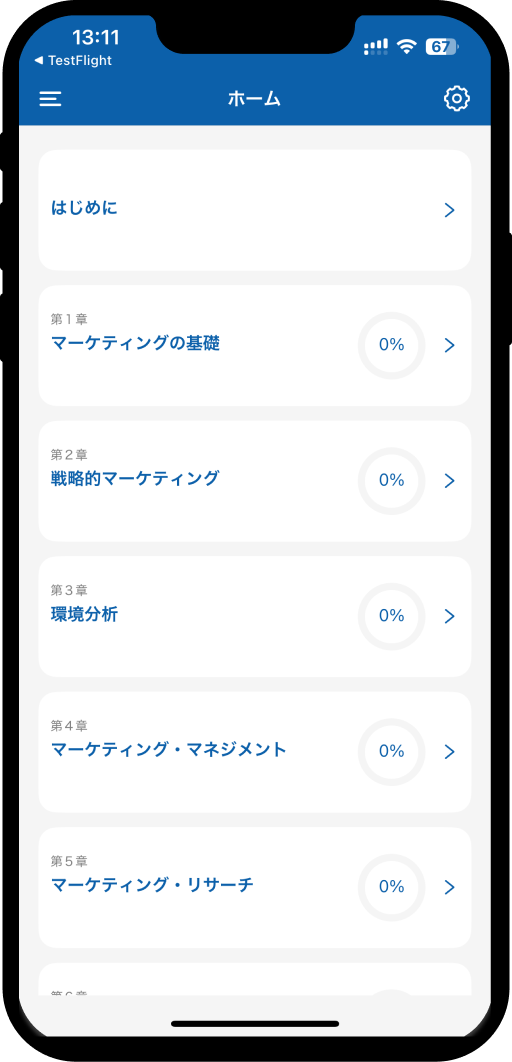Tap the battery indicator showing 67

tap(442, 47)
